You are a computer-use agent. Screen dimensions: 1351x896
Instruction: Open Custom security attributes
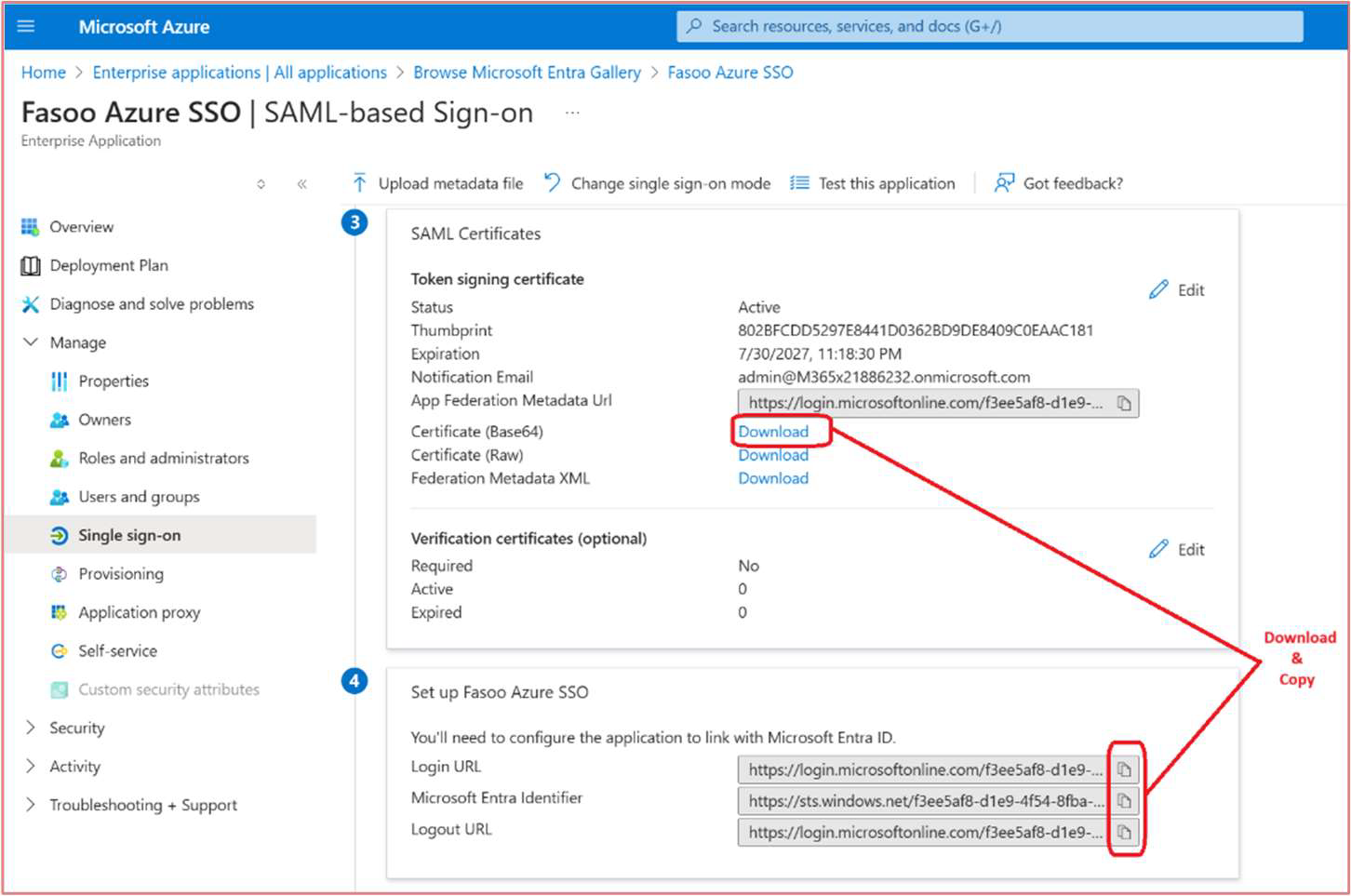168,689
